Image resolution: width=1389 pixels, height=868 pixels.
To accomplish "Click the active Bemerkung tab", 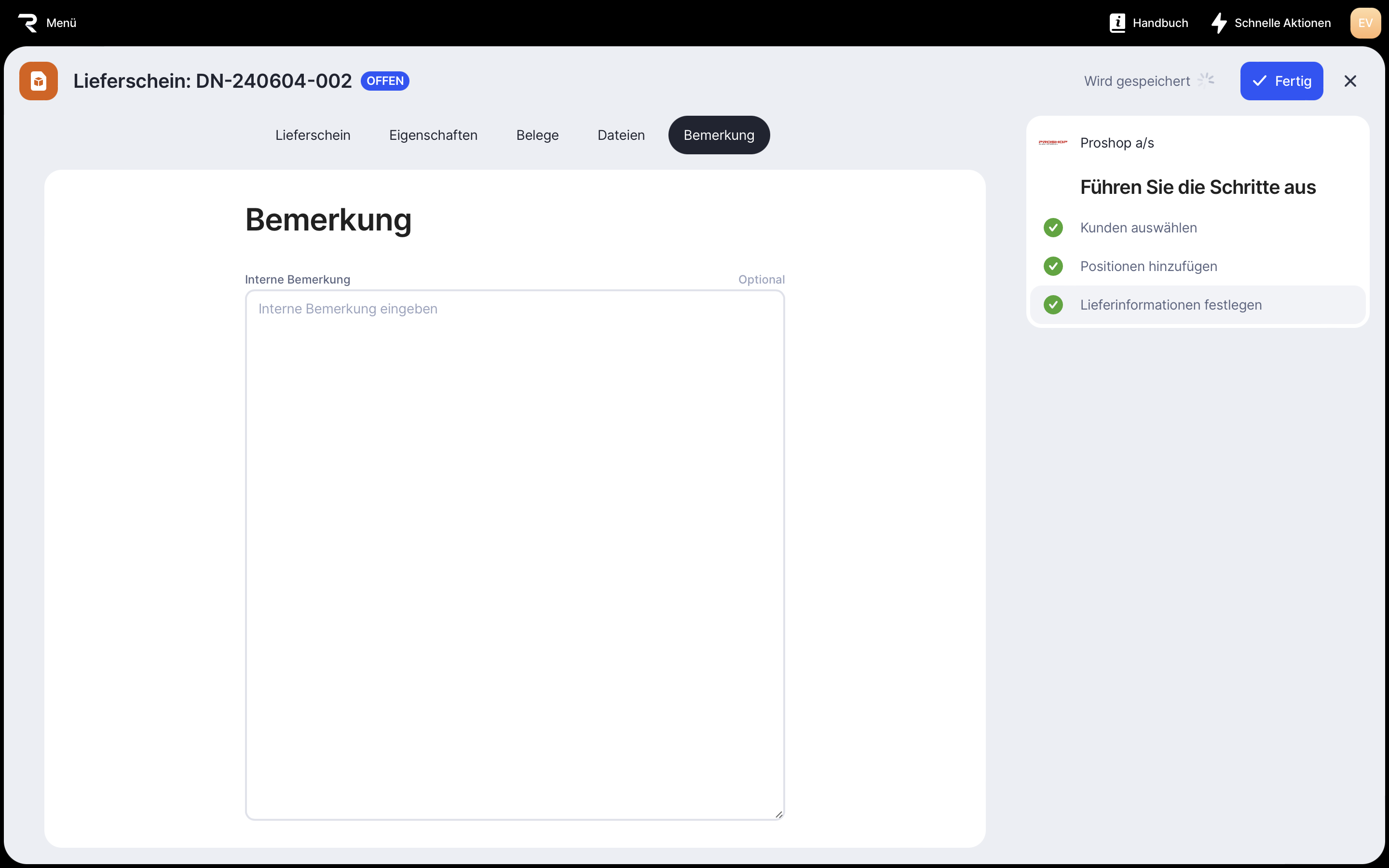I will click(719, 136).
